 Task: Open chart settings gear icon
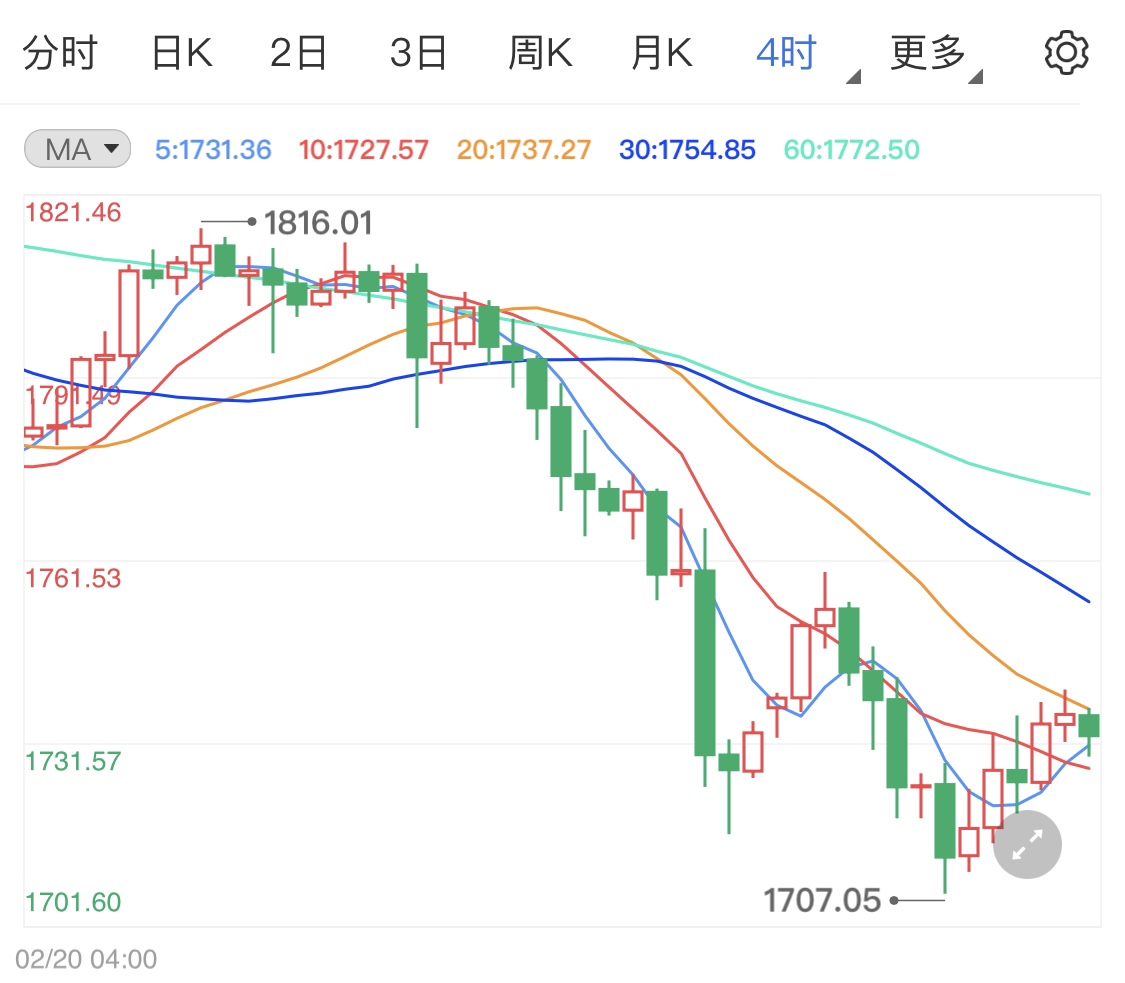pos(1066,52)
